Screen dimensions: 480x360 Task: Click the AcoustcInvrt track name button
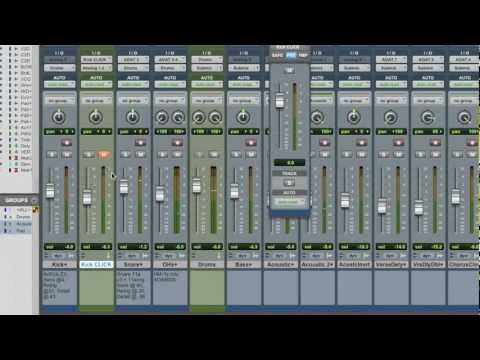(x=354, y=264)
